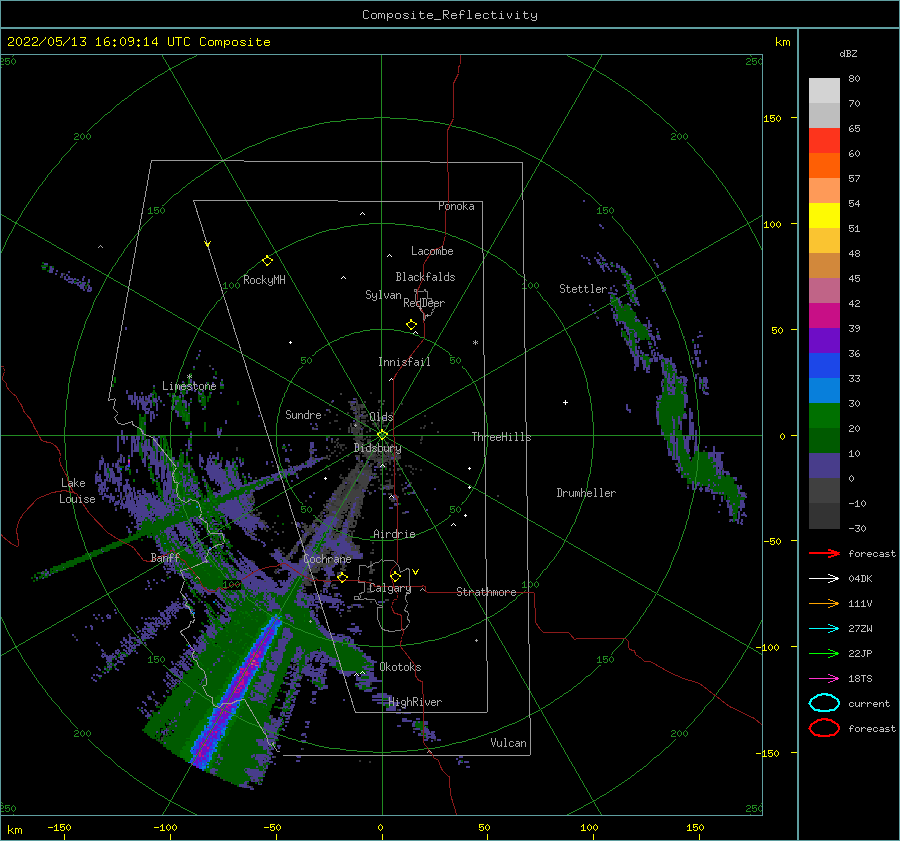Click the Didsbury label

(377, 448)
